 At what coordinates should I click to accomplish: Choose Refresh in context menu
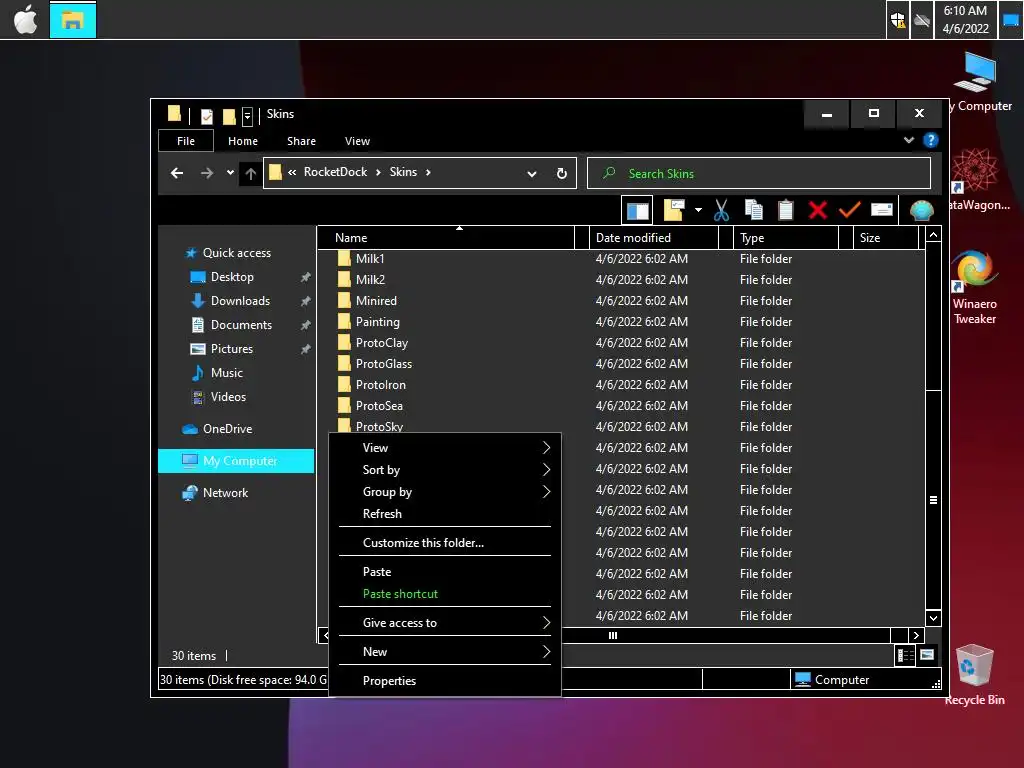click(x=445, y=514)
